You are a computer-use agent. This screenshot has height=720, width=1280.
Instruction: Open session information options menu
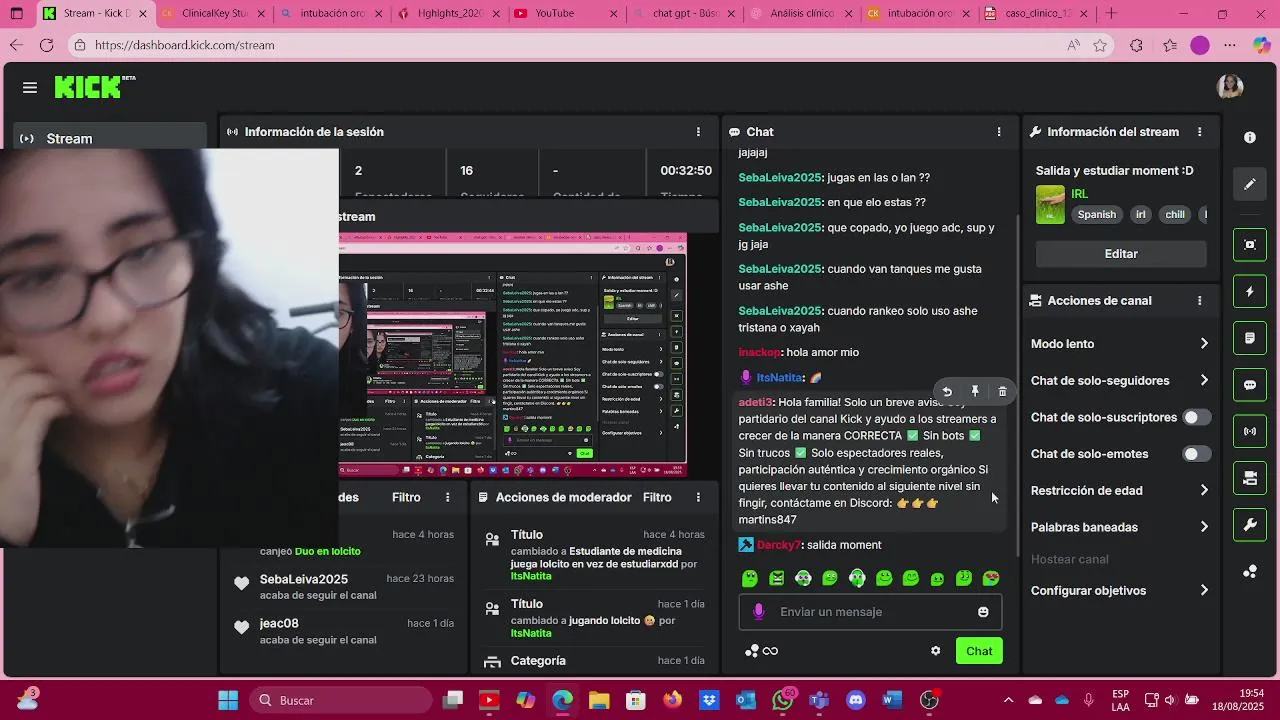(698, 132)
